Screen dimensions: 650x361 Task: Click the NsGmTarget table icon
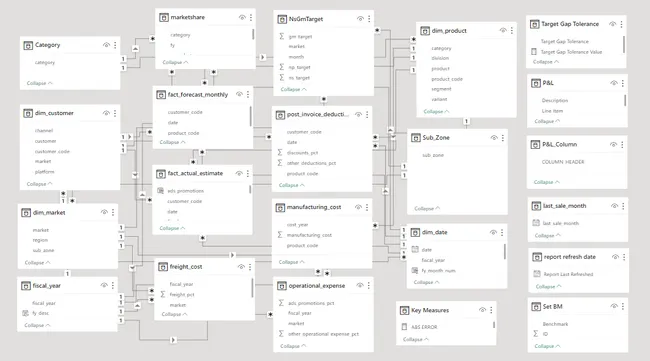pos(282,19)
